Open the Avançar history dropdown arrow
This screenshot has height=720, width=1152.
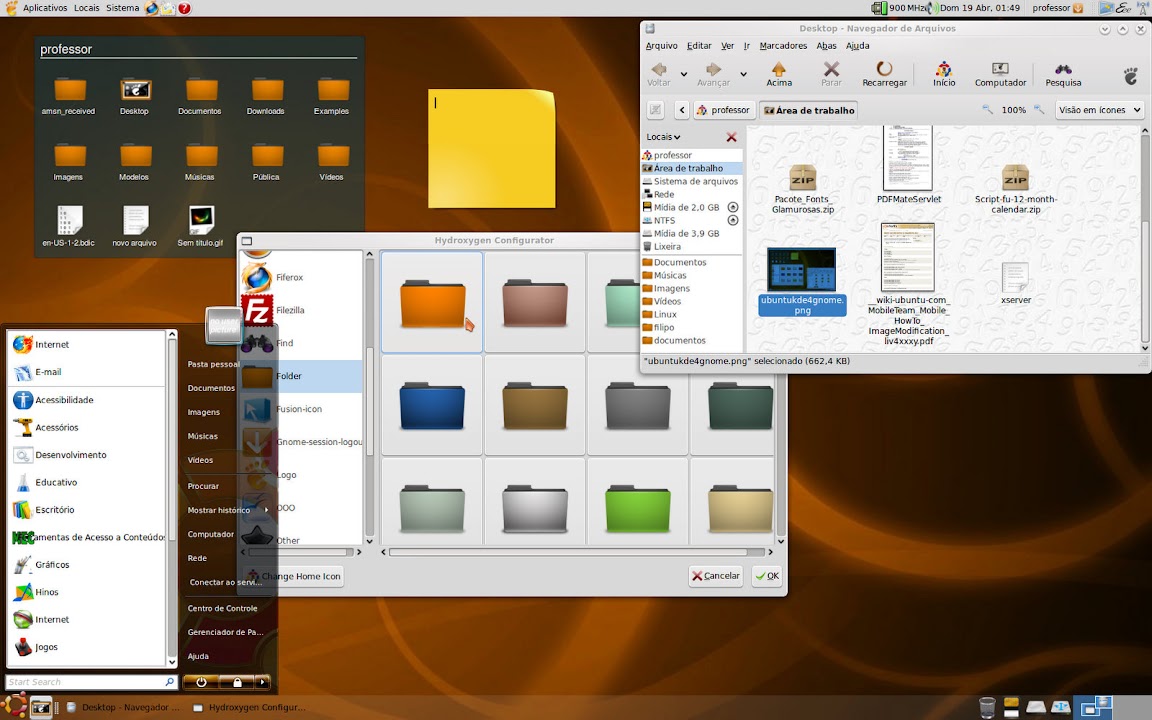coord(744,74)
